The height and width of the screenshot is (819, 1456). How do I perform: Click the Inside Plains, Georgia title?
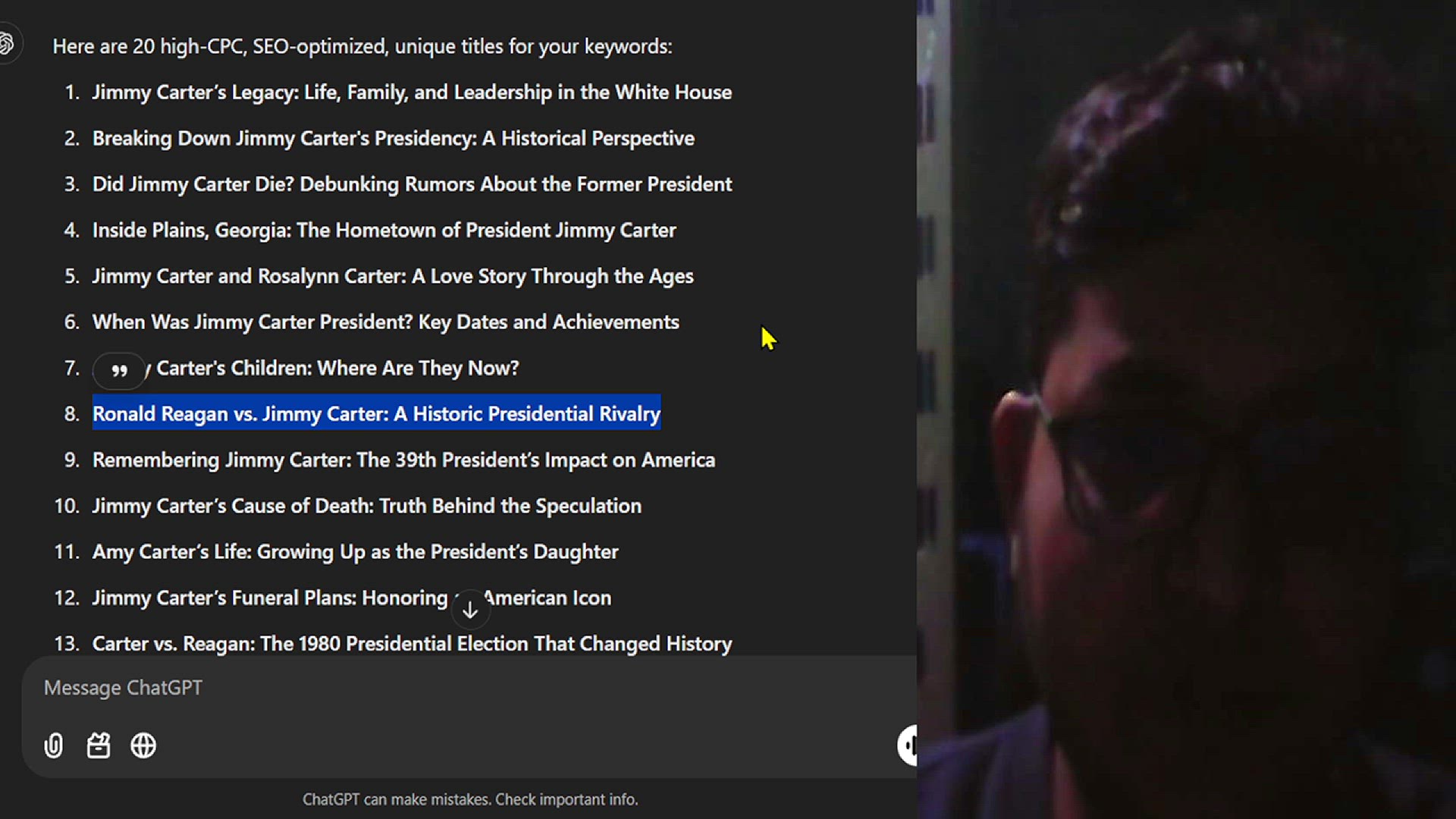point(384,231)
